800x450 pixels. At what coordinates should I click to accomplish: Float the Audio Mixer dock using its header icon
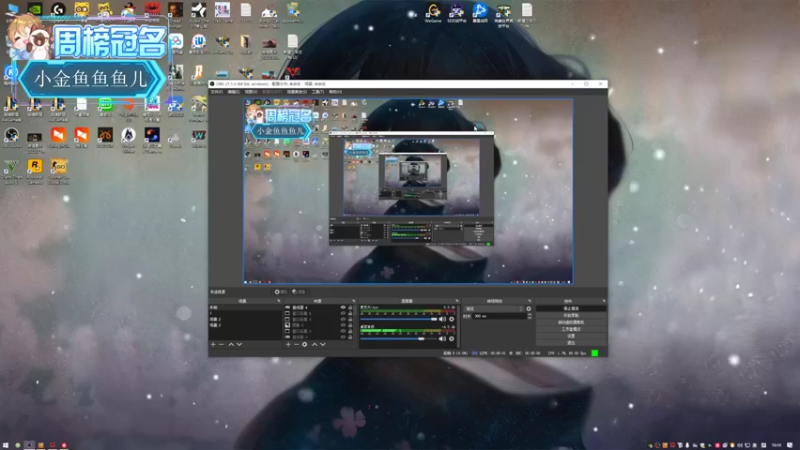pos(457,301)
